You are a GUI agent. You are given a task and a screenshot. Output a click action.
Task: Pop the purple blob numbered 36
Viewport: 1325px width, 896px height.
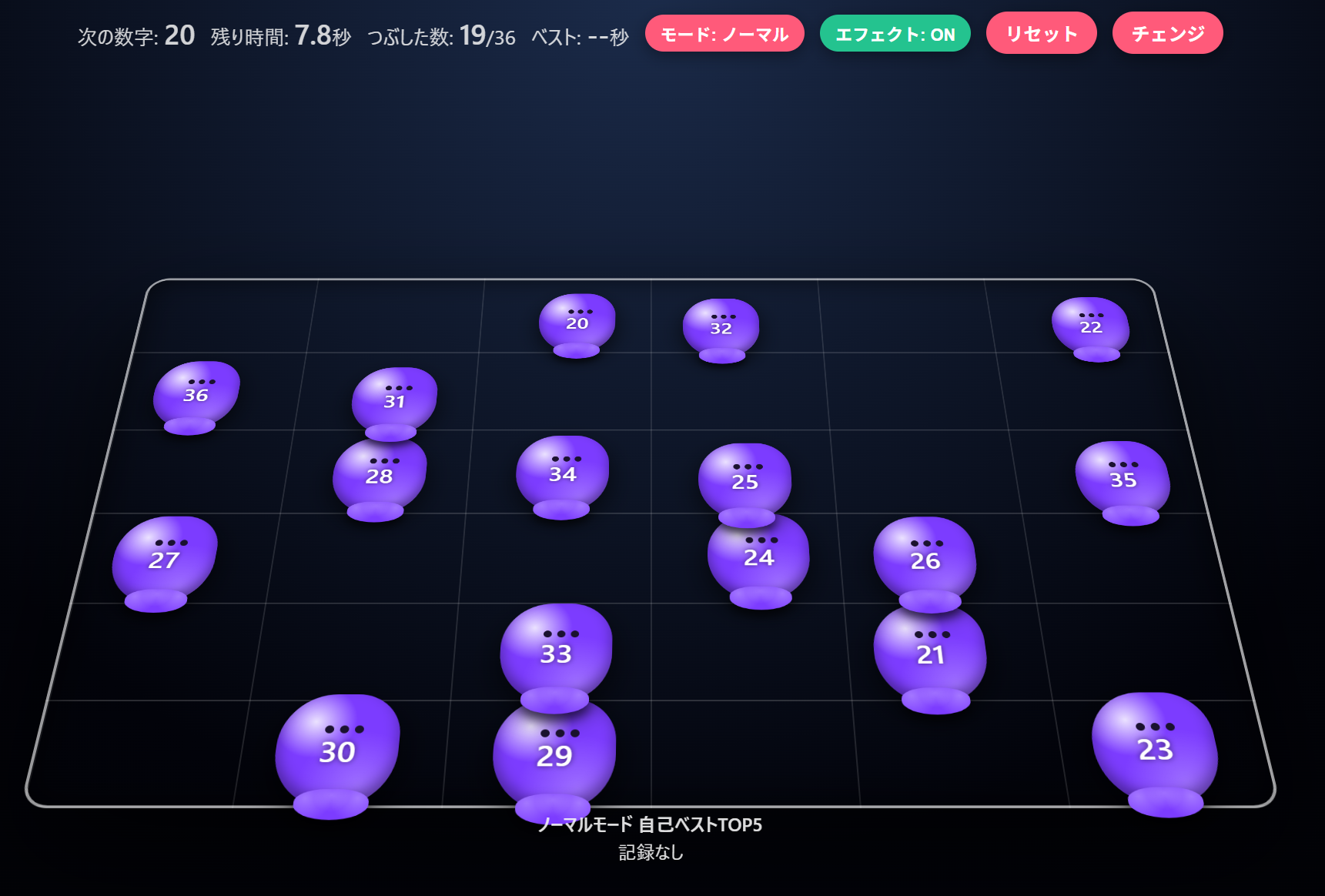point(196,396)
